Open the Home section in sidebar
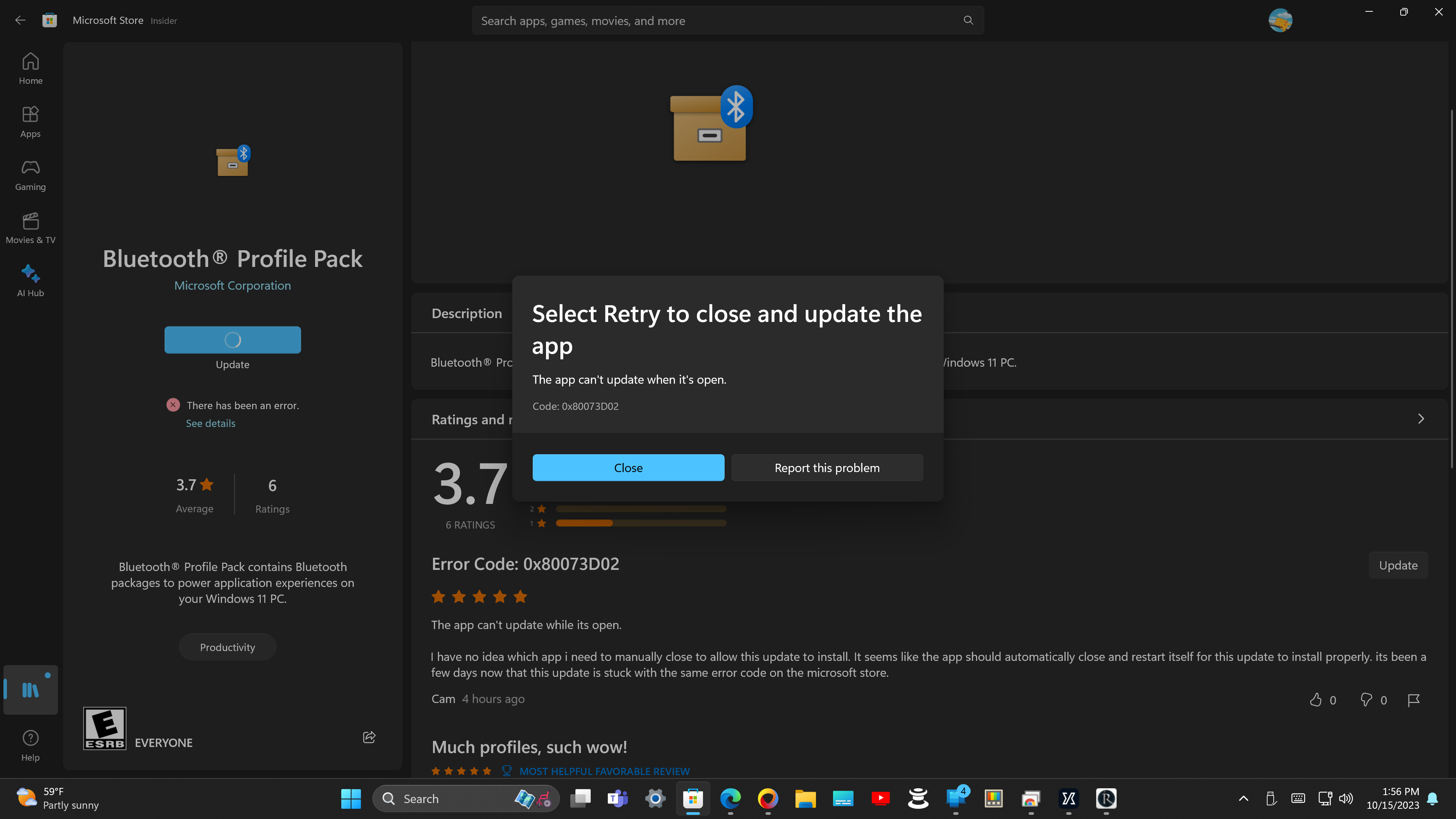Image resolution: width=1456 pixels, height=819 pixels. coord(30,68)
